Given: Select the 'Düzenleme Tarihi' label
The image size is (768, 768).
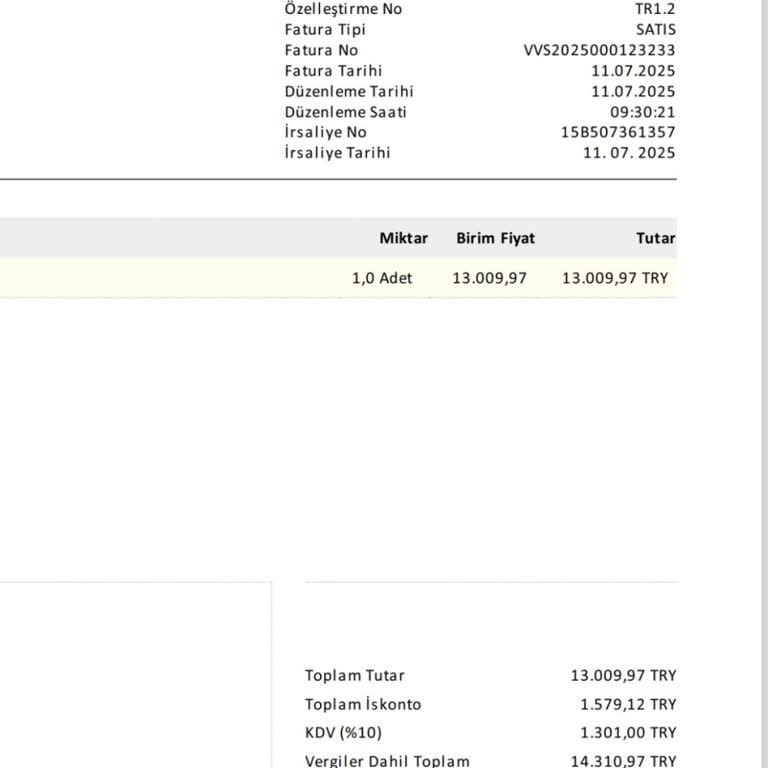Looking at the screenshot, I should (349, 92).
